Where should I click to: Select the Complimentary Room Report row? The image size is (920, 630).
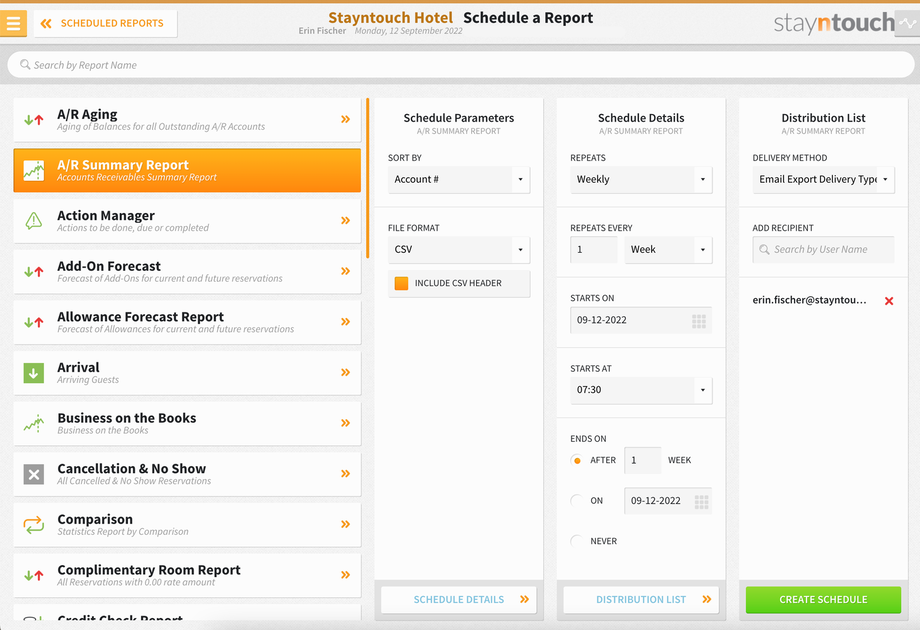tap(187, 575)
